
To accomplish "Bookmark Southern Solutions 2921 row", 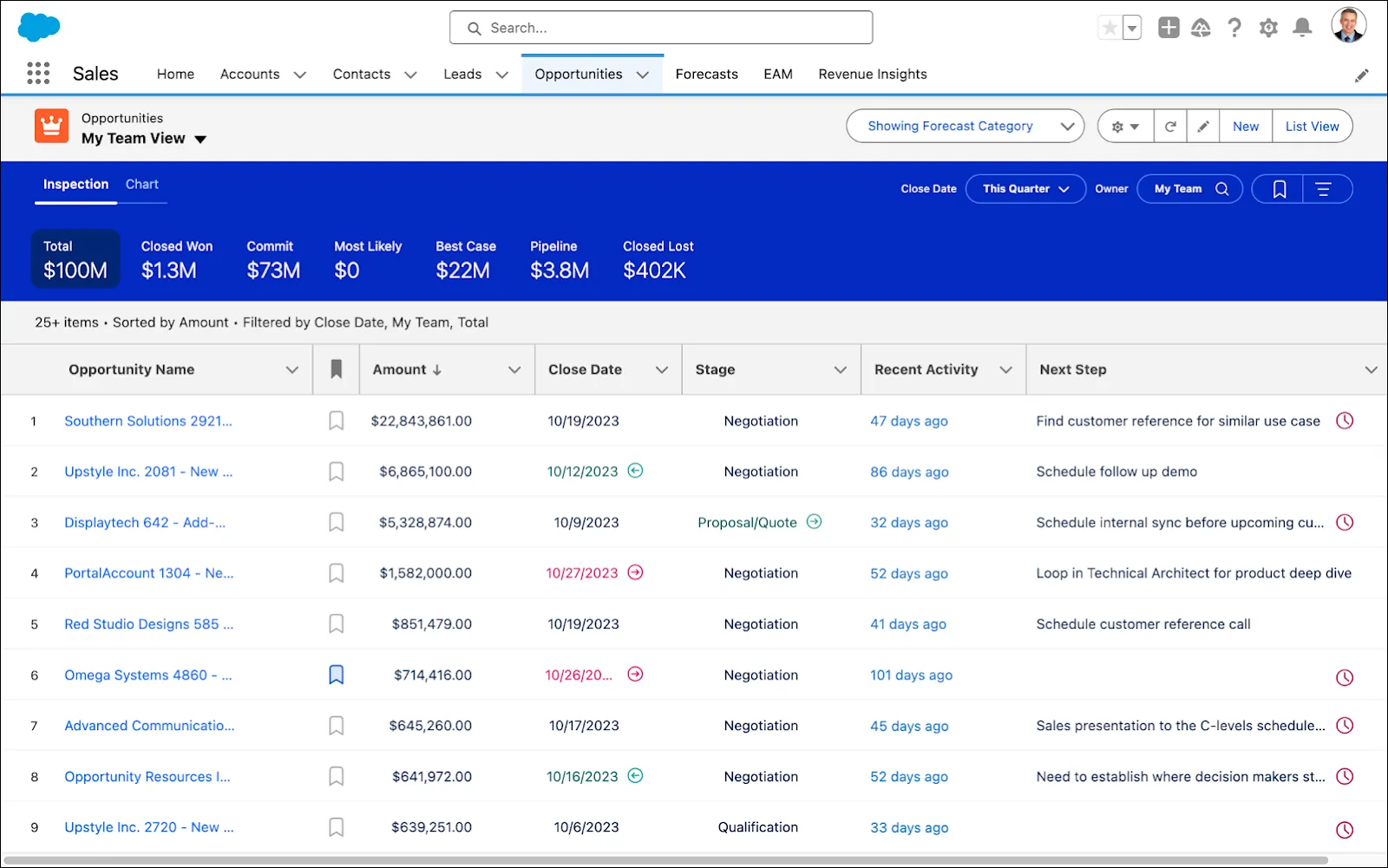I will [337, 421].
